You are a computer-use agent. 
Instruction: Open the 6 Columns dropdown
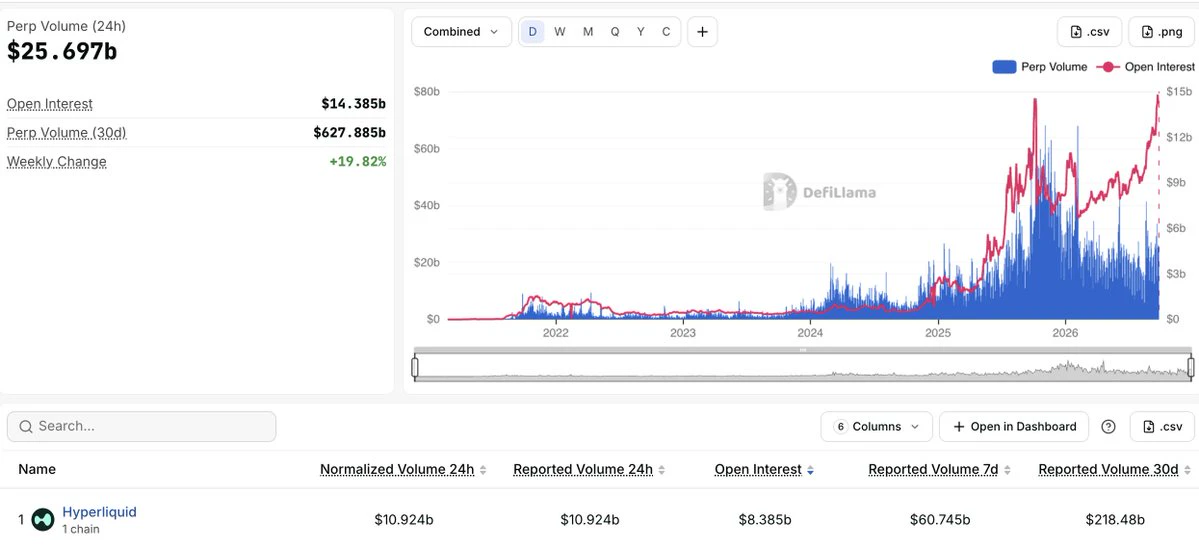(x=876, y=426)
